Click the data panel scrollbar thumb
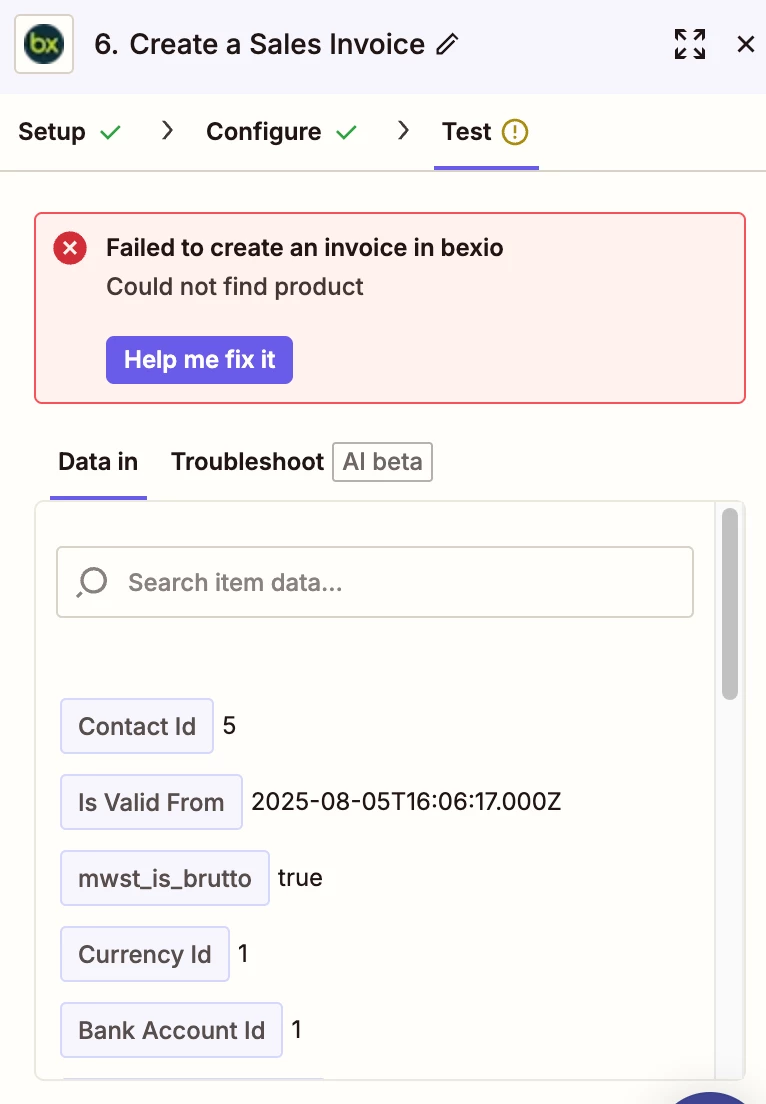766x1104 pixels. (730, 604)
